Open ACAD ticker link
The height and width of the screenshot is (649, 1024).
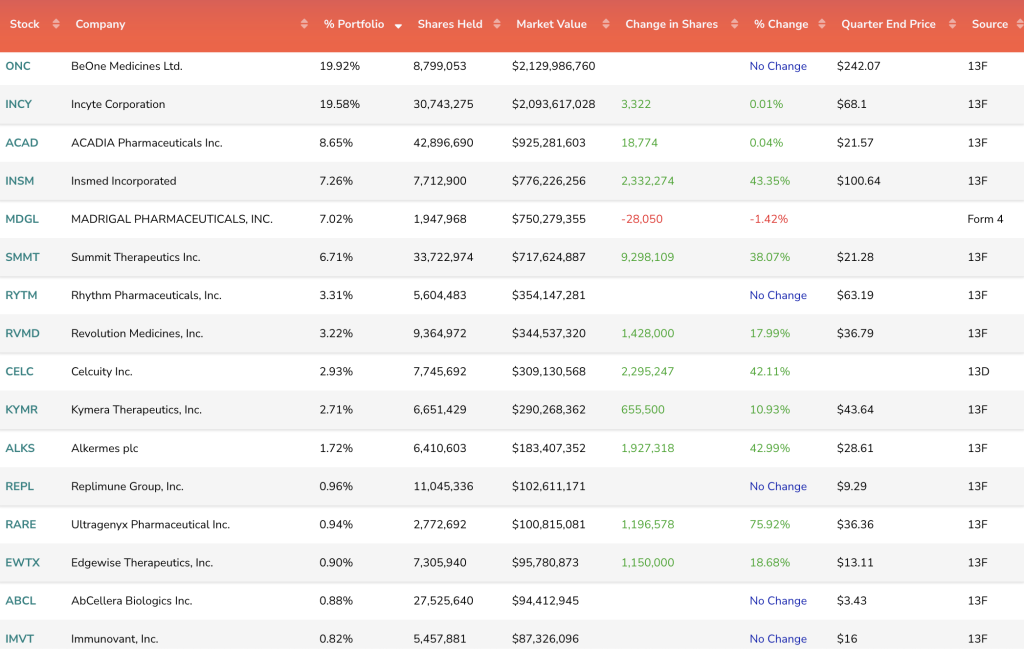tap(22, 143)
